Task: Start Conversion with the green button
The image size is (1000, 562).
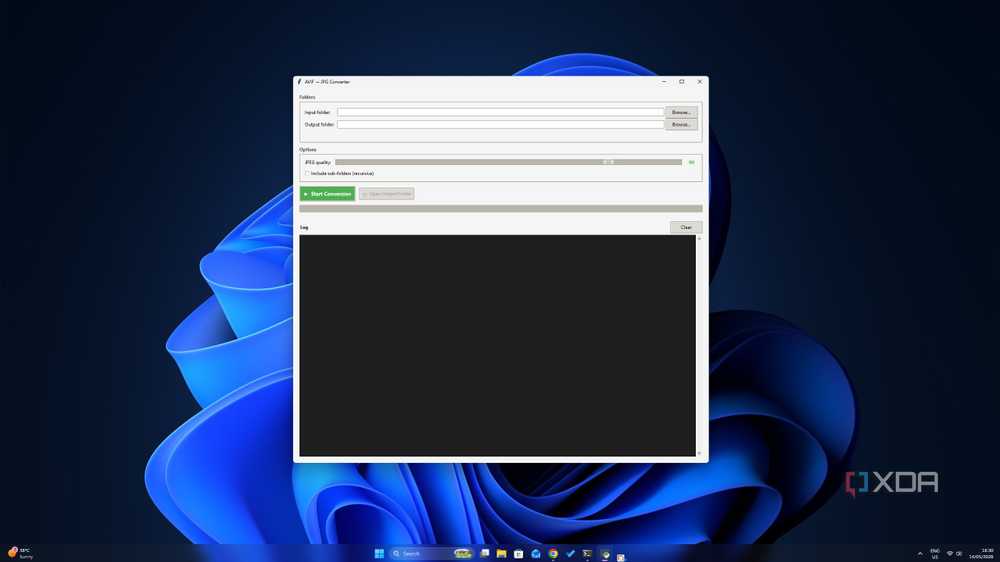Action: (327, 194)
